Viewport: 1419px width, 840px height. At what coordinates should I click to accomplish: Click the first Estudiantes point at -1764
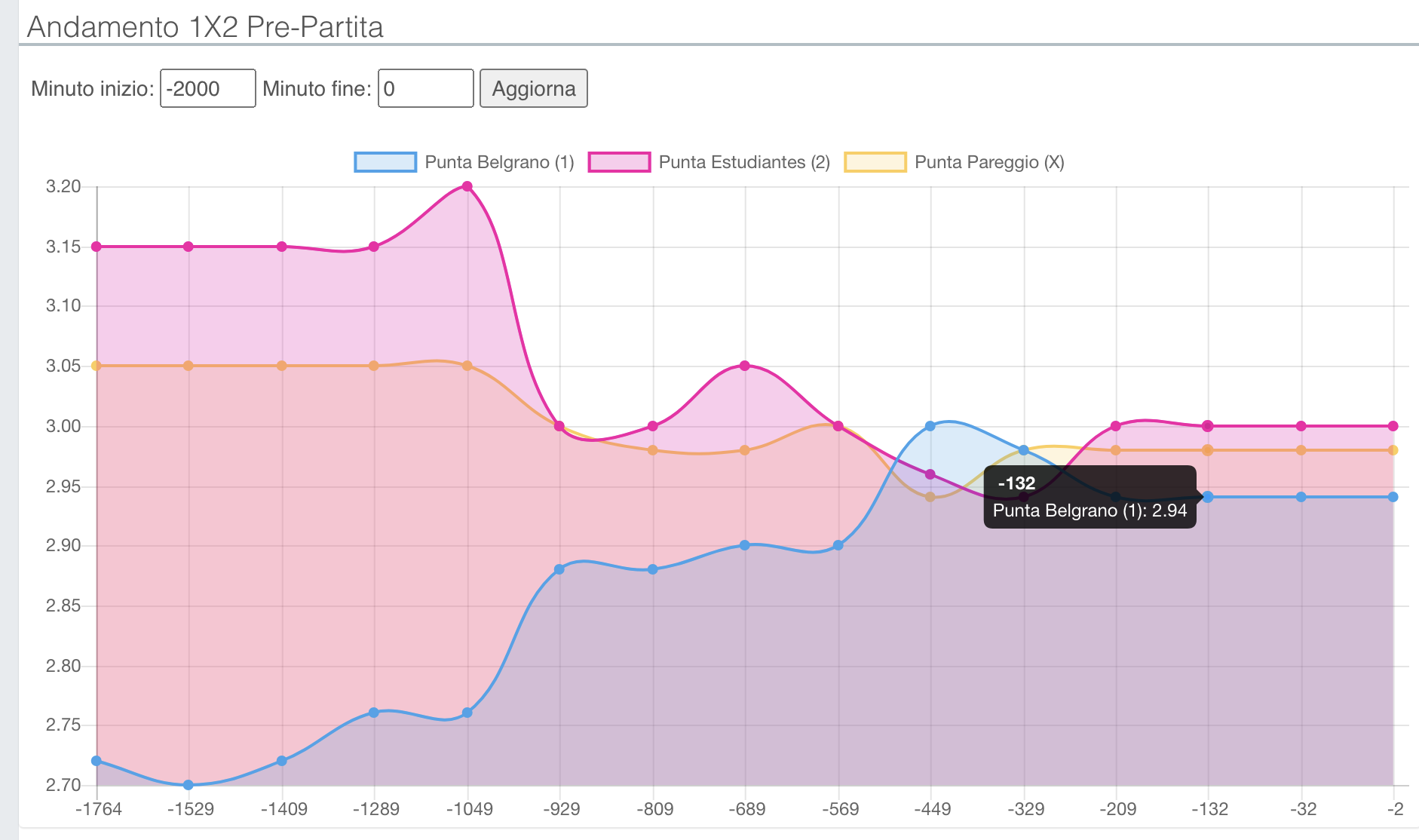pos(97,247)
